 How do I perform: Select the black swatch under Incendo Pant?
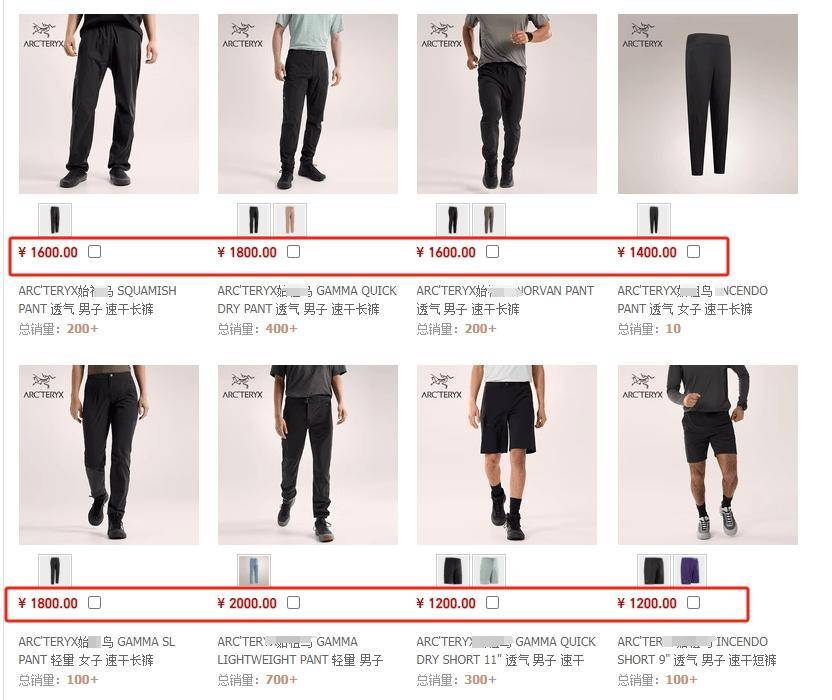(654, 219)
